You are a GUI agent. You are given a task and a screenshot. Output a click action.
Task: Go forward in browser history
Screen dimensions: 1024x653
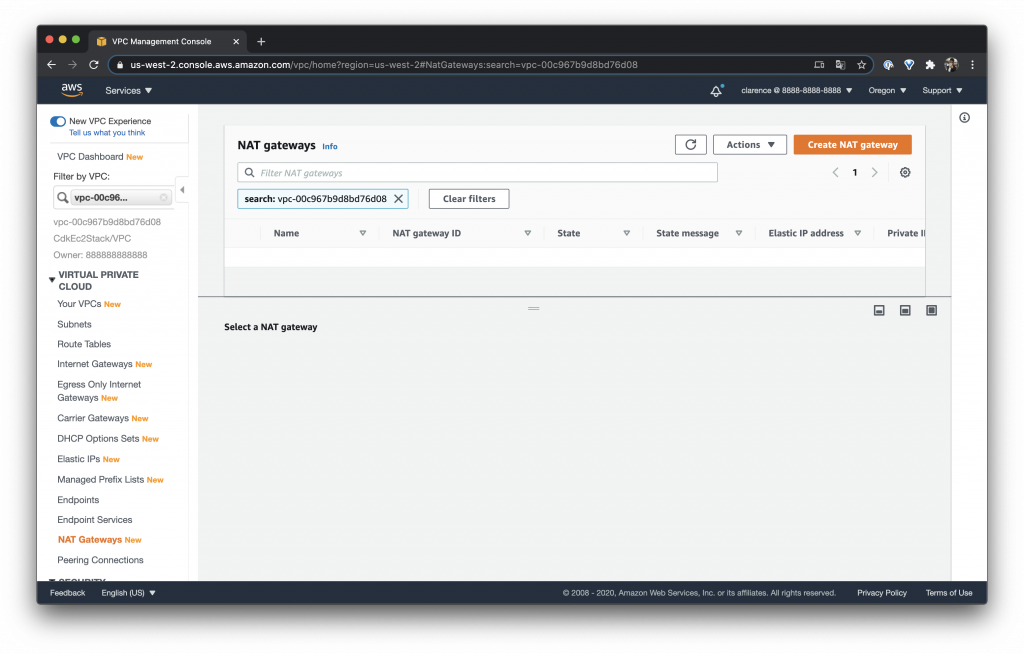(72, 65)
